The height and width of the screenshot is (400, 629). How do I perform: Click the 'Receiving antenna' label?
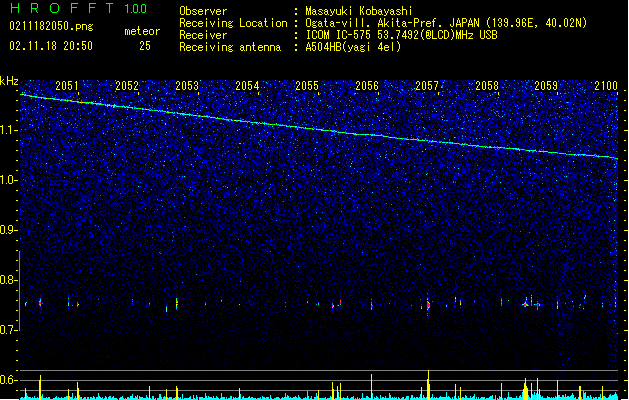point(230,47)
